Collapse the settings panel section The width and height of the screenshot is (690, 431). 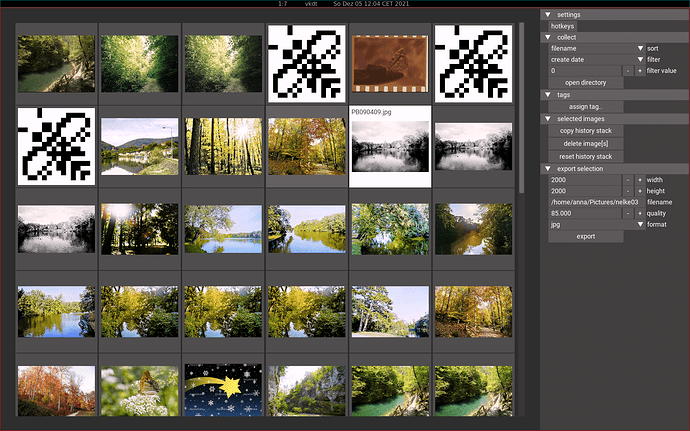tap(549, 15)
